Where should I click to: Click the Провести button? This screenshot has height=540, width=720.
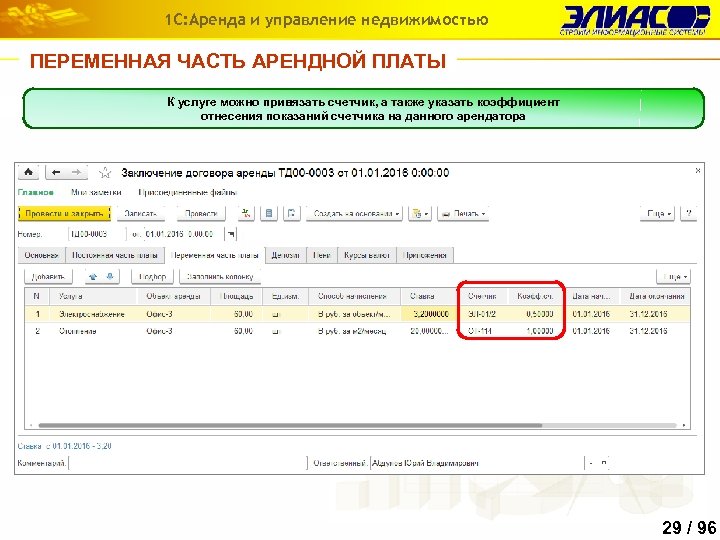[201, 214]
